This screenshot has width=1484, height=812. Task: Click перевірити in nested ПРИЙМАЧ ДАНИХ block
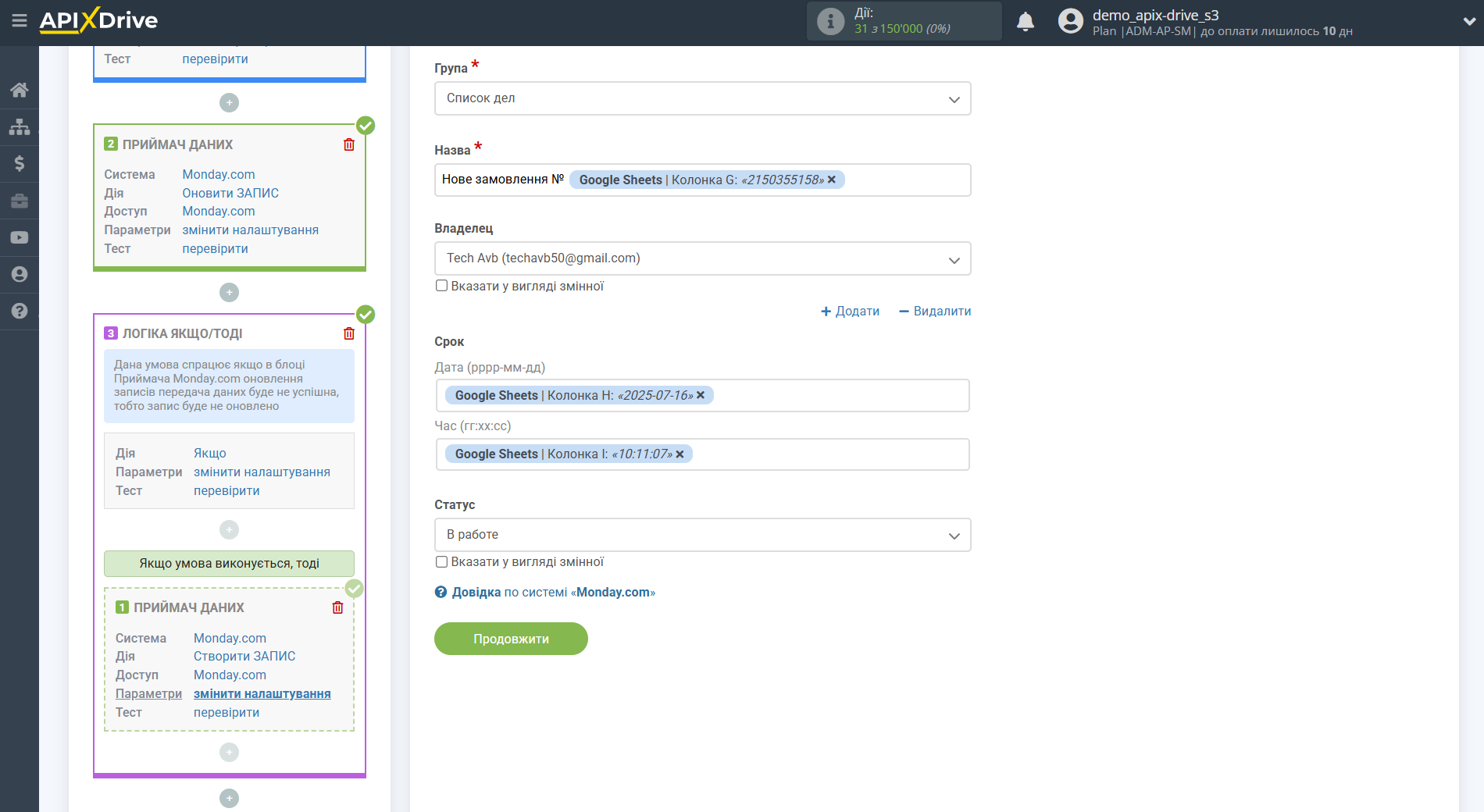(x=227, y=712)
